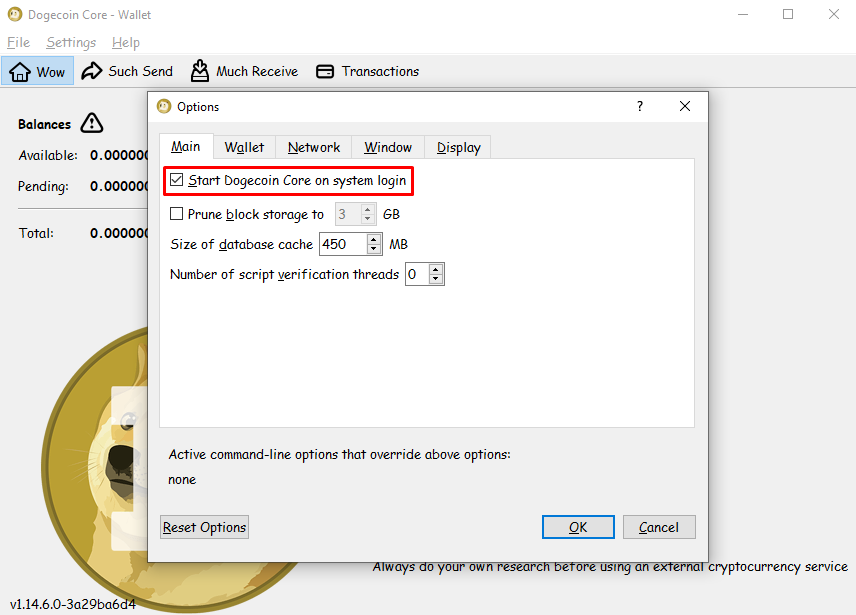Click the 'Size of database cache' label
The height and width of the screenshot is (615, 856).
(241, 244)
